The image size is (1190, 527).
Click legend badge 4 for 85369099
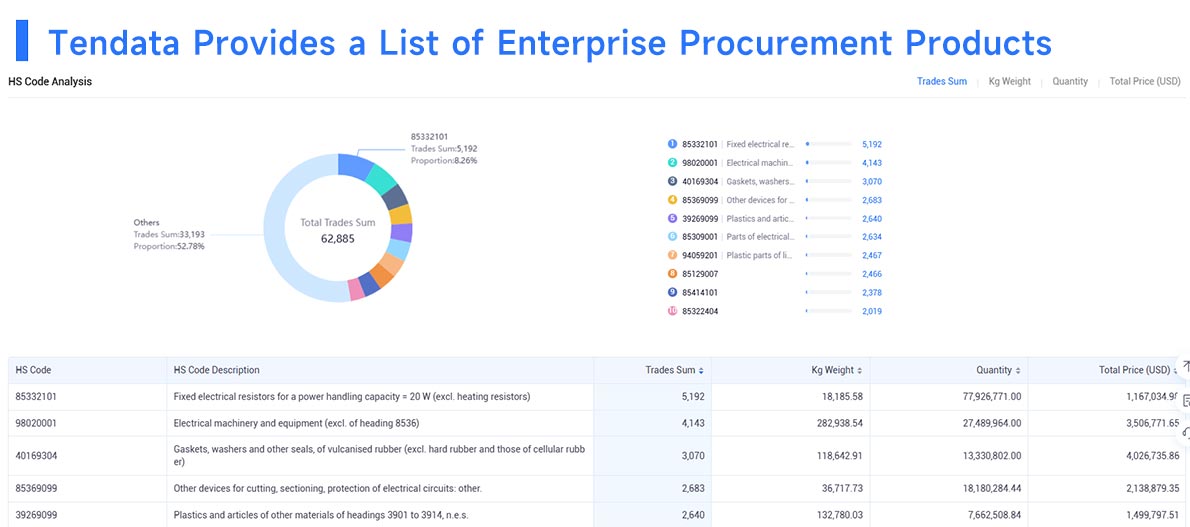(672, 200)
